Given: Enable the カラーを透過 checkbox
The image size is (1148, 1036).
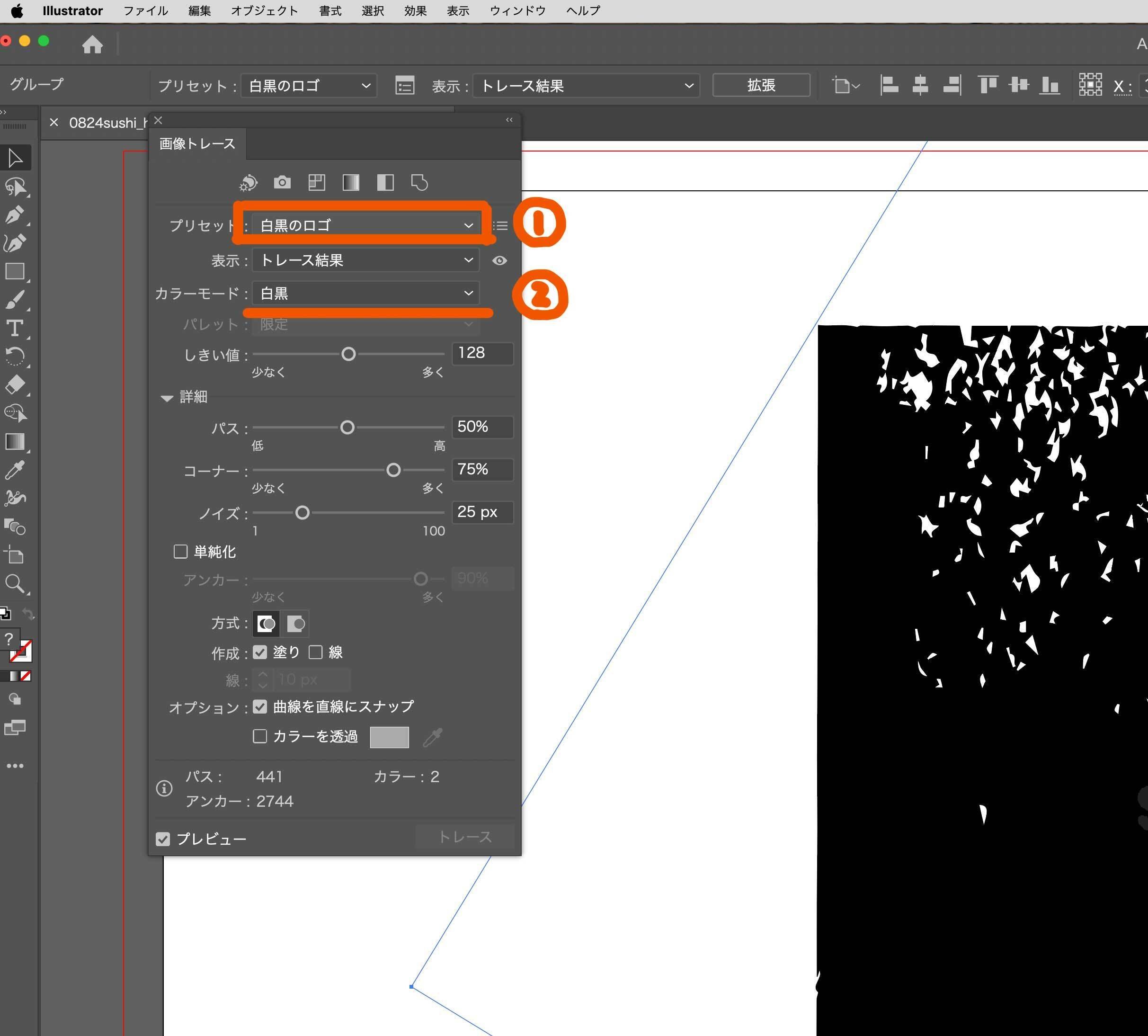Looking at the screenshot, I should tap(260, 737).
